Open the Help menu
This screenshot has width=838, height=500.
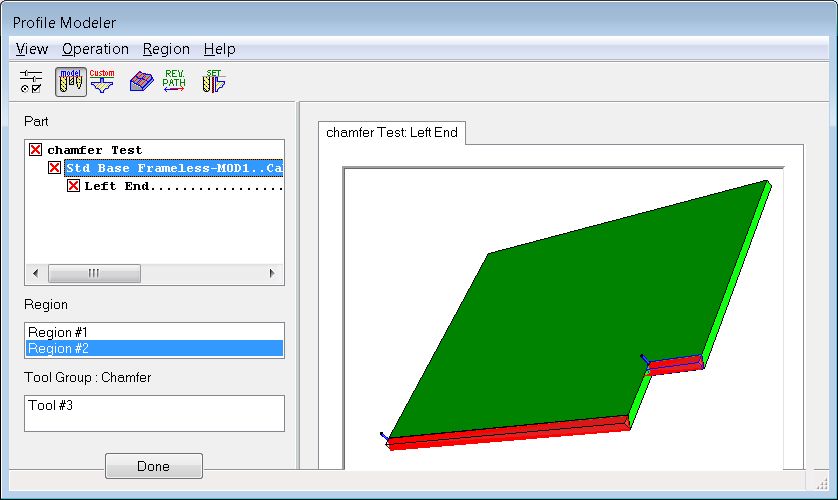click(219, 49)
